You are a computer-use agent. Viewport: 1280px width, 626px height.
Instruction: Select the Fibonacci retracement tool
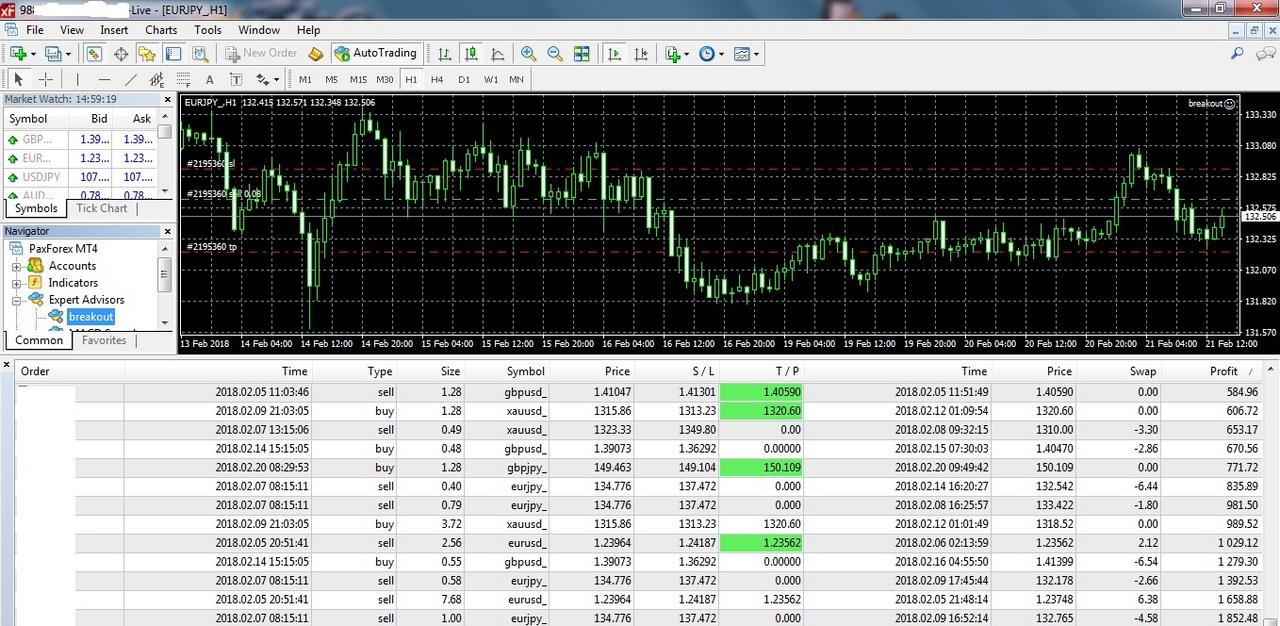[182, 80]
